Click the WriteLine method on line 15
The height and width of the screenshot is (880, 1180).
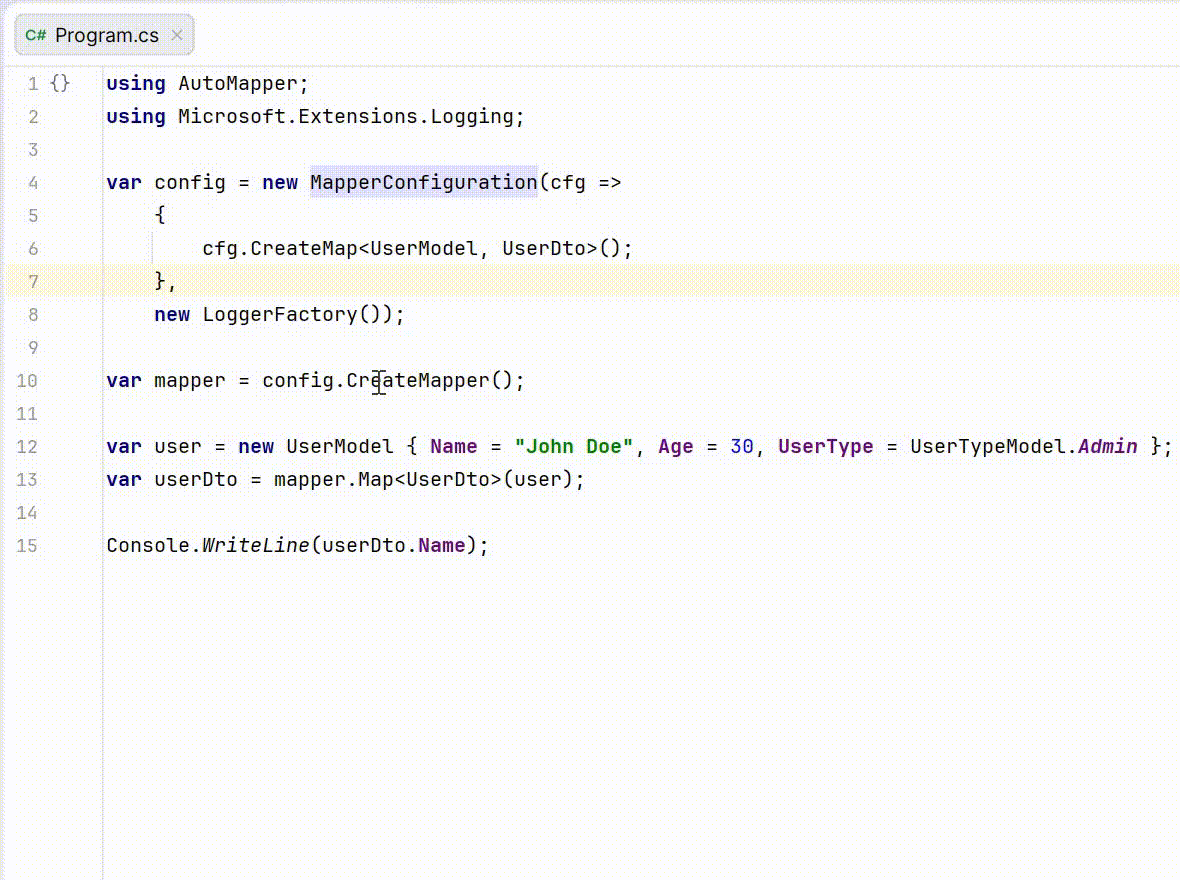(255, 546)
